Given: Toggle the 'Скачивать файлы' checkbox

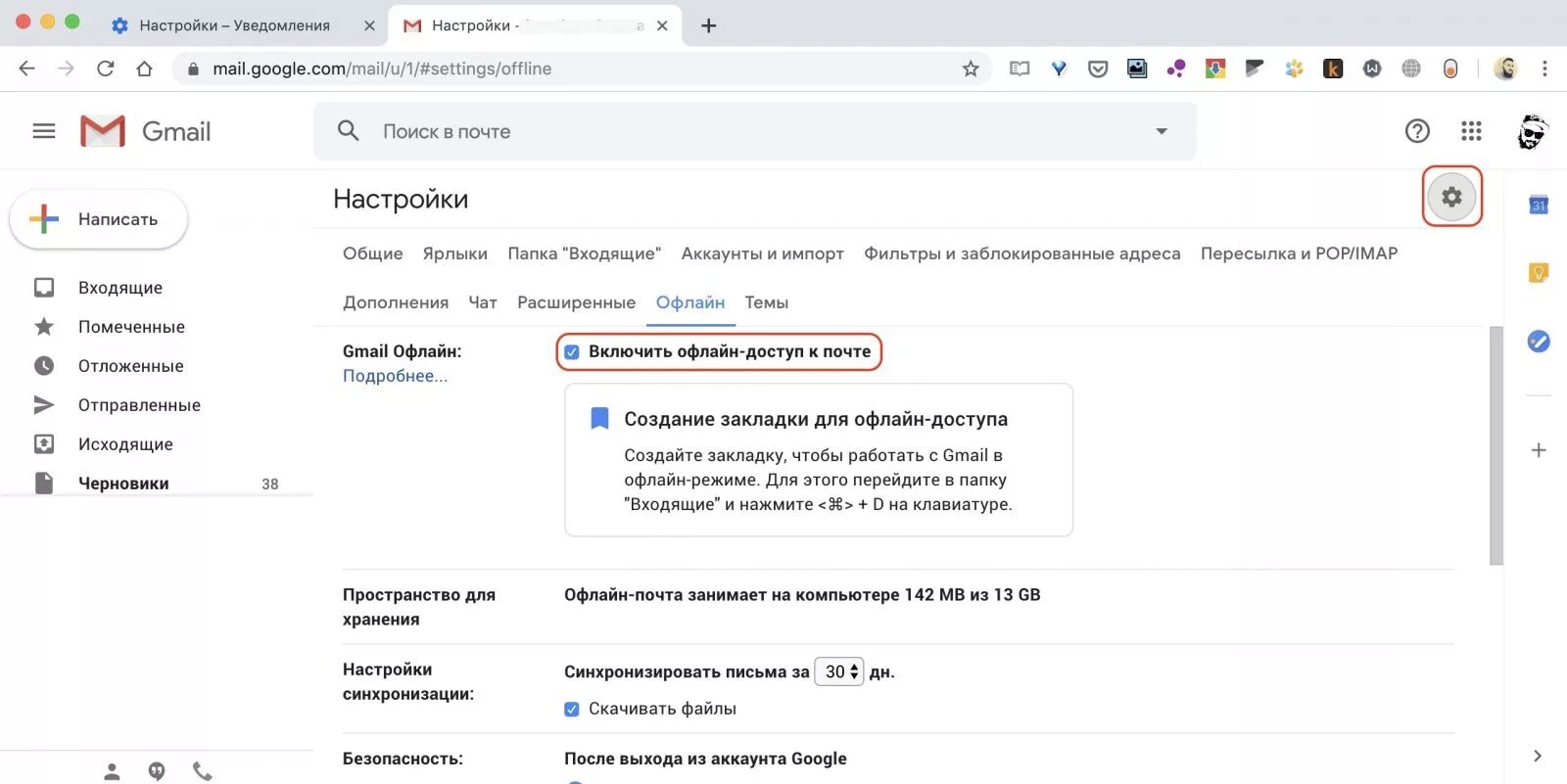Looking at the screenshot, I should coord(572,710).
